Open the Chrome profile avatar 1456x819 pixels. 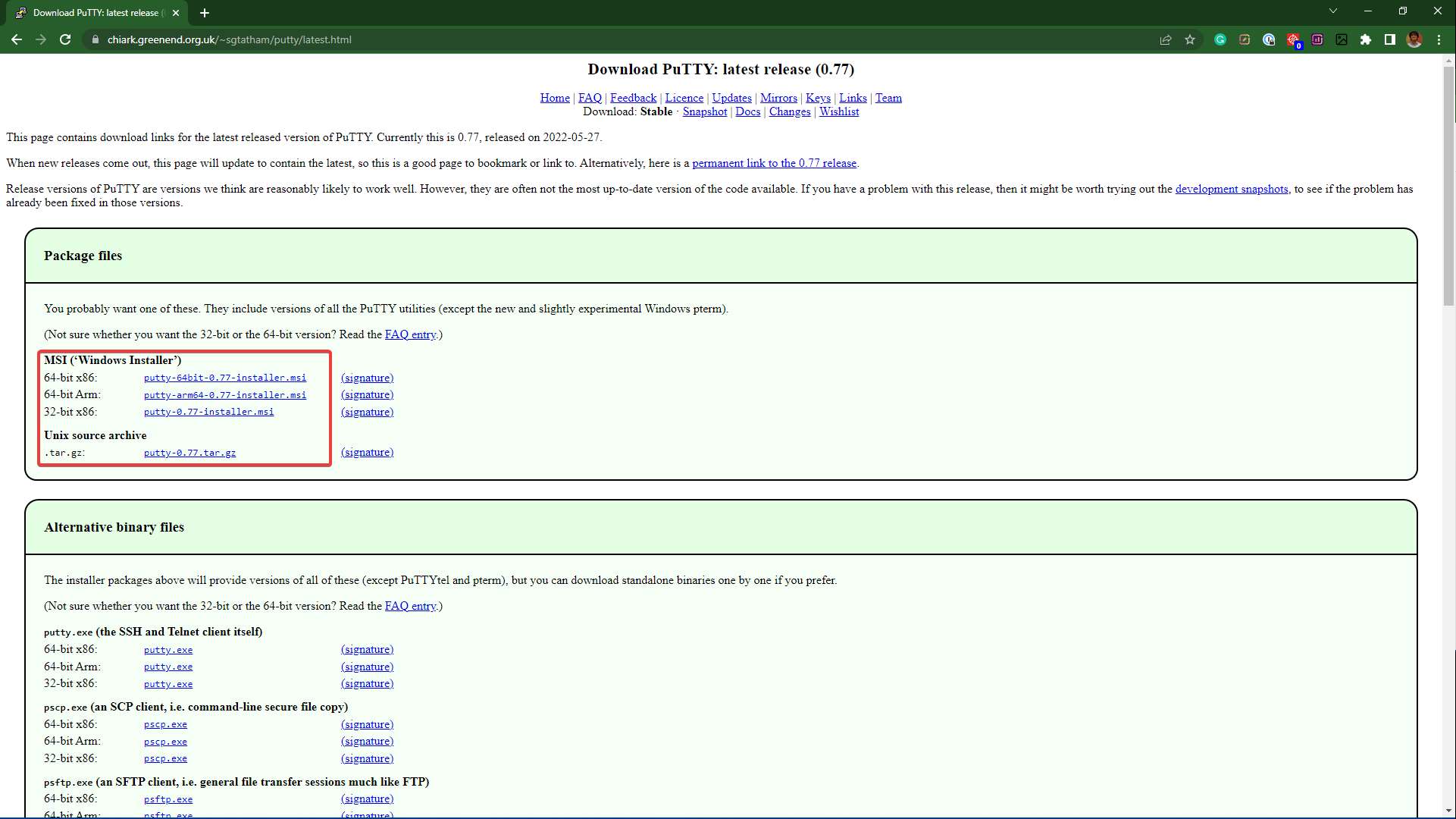pos(1414,39)
